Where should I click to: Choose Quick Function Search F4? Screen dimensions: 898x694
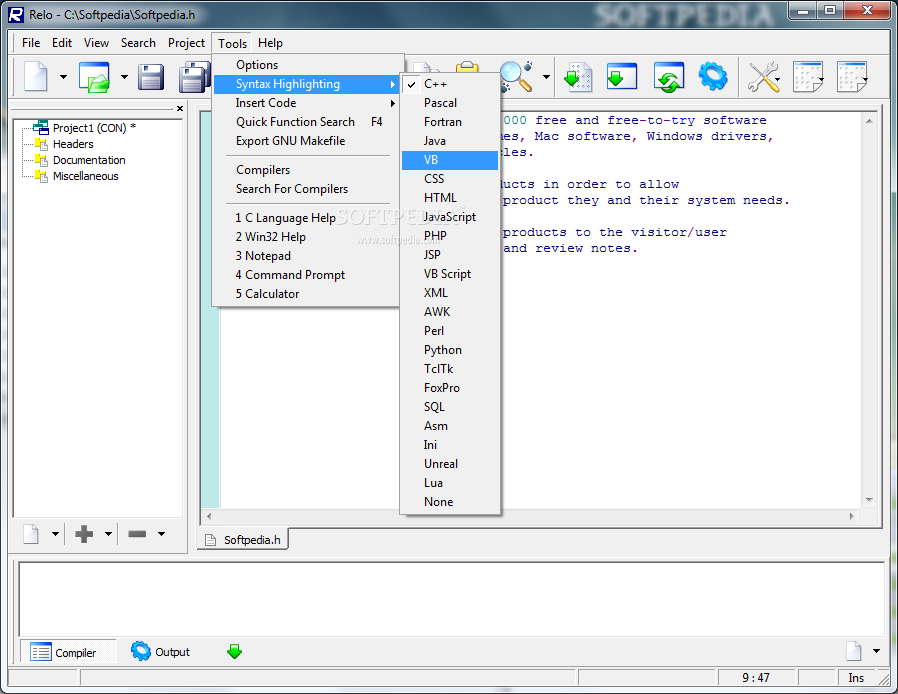(306, 122)
